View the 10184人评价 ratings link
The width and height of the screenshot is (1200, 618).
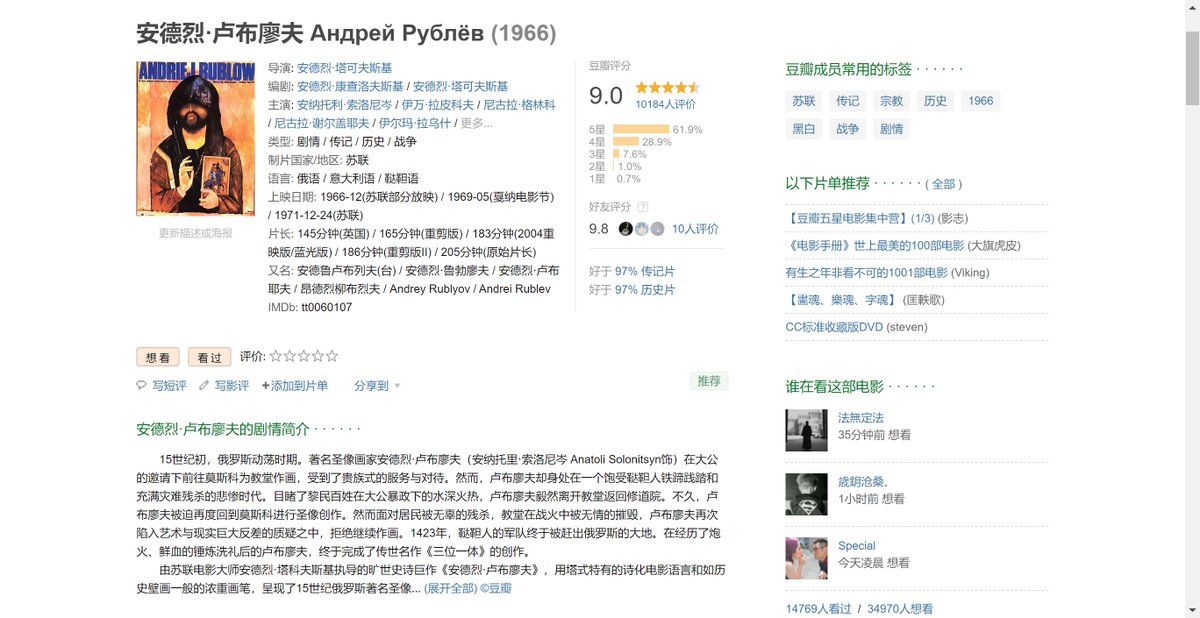666,104
